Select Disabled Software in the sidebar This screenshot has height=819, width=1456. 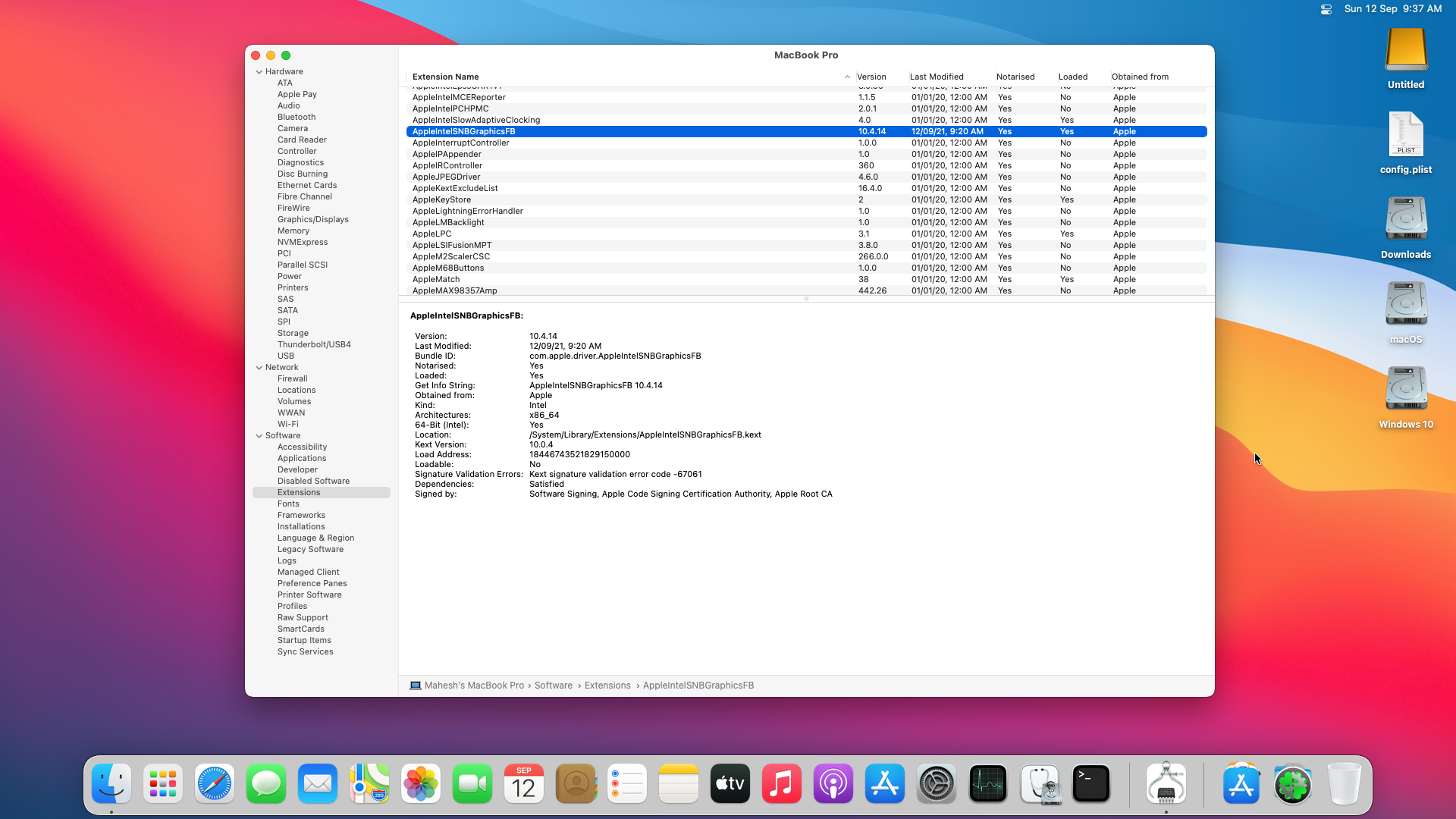[313, 481]
